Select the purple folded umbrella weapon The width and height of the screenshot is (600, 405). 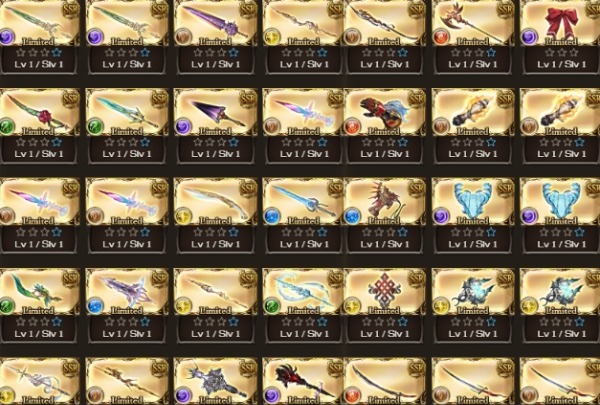click(216, 112)
